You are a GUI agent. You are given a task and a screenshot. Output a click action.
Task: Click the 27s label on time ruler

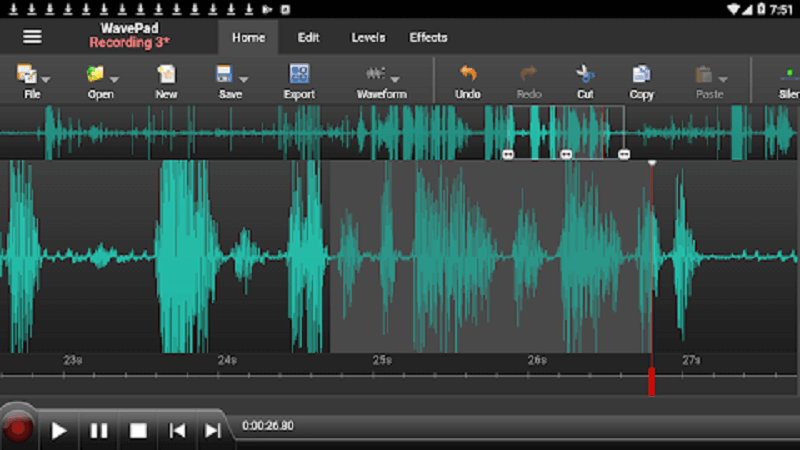(691, 360)
